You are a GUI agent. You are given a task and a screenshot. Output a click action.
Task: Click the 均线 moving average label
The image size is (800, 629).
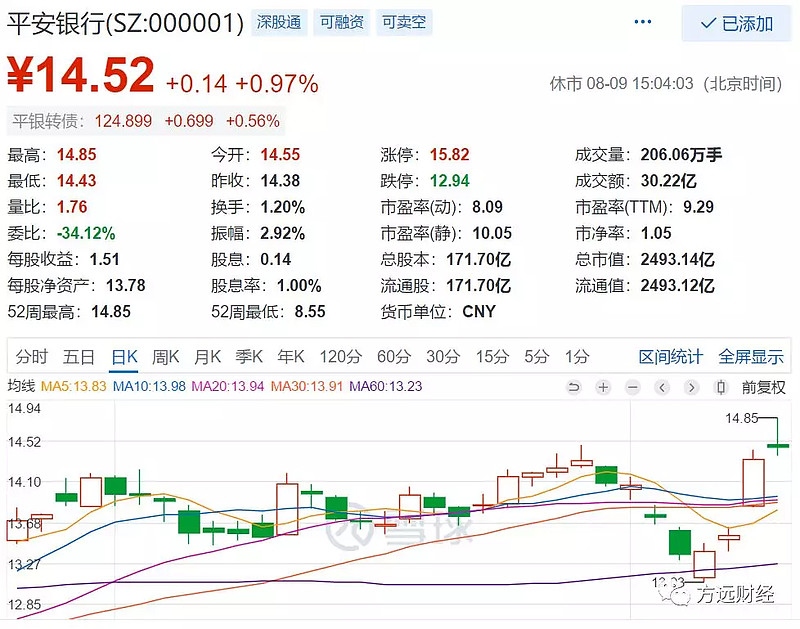click(21, 386)
